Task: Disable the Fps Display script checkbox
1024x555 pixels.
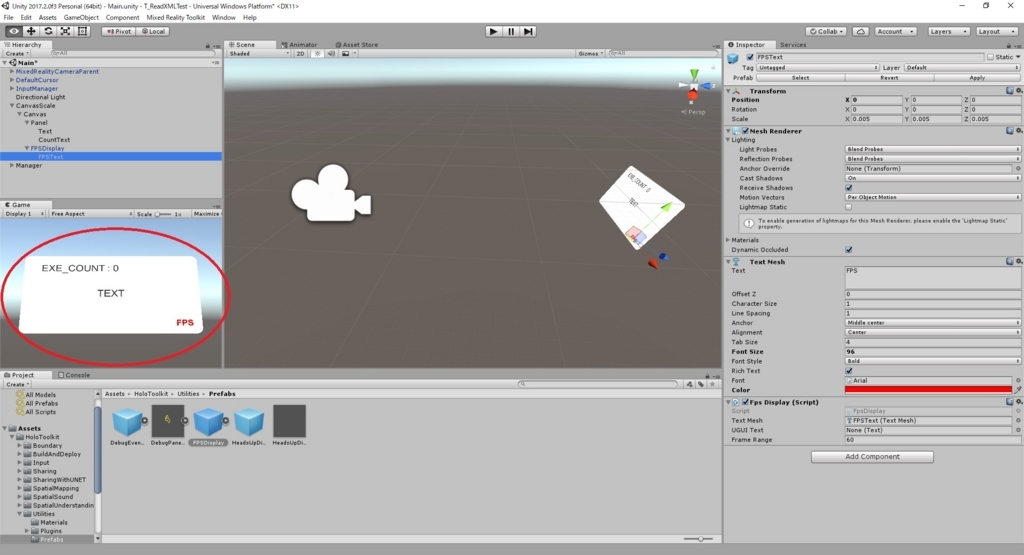Action: tap(745, 402)
